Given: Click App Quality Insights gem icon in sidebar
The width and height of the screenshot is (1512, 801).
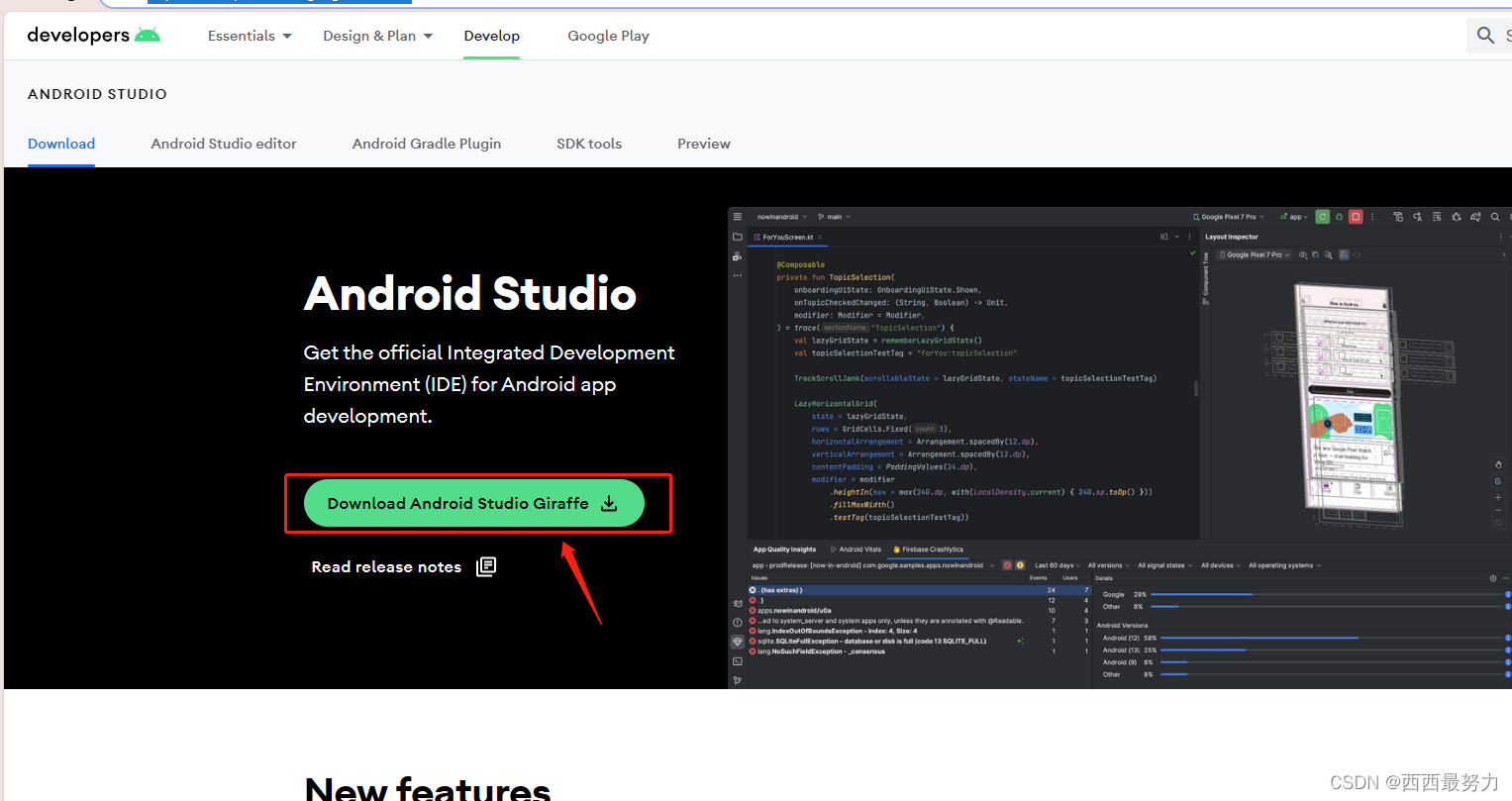Looking at the screenshot, I should [x=737, y=642].
